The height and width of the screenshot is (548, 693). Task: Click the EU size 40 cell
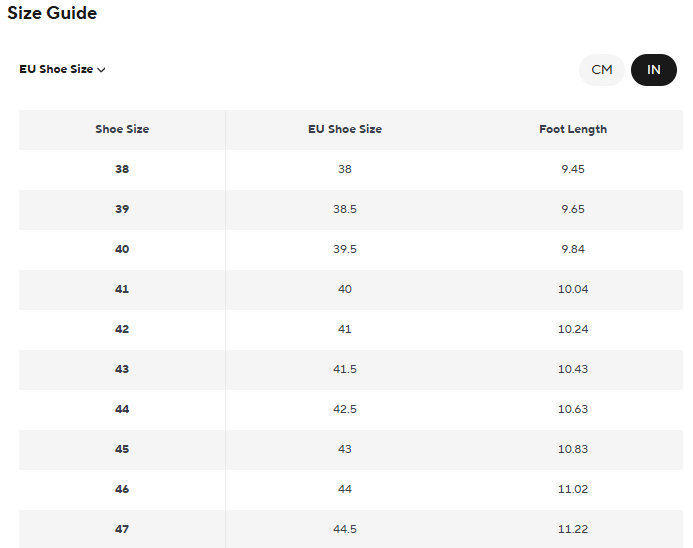(345, 290)
